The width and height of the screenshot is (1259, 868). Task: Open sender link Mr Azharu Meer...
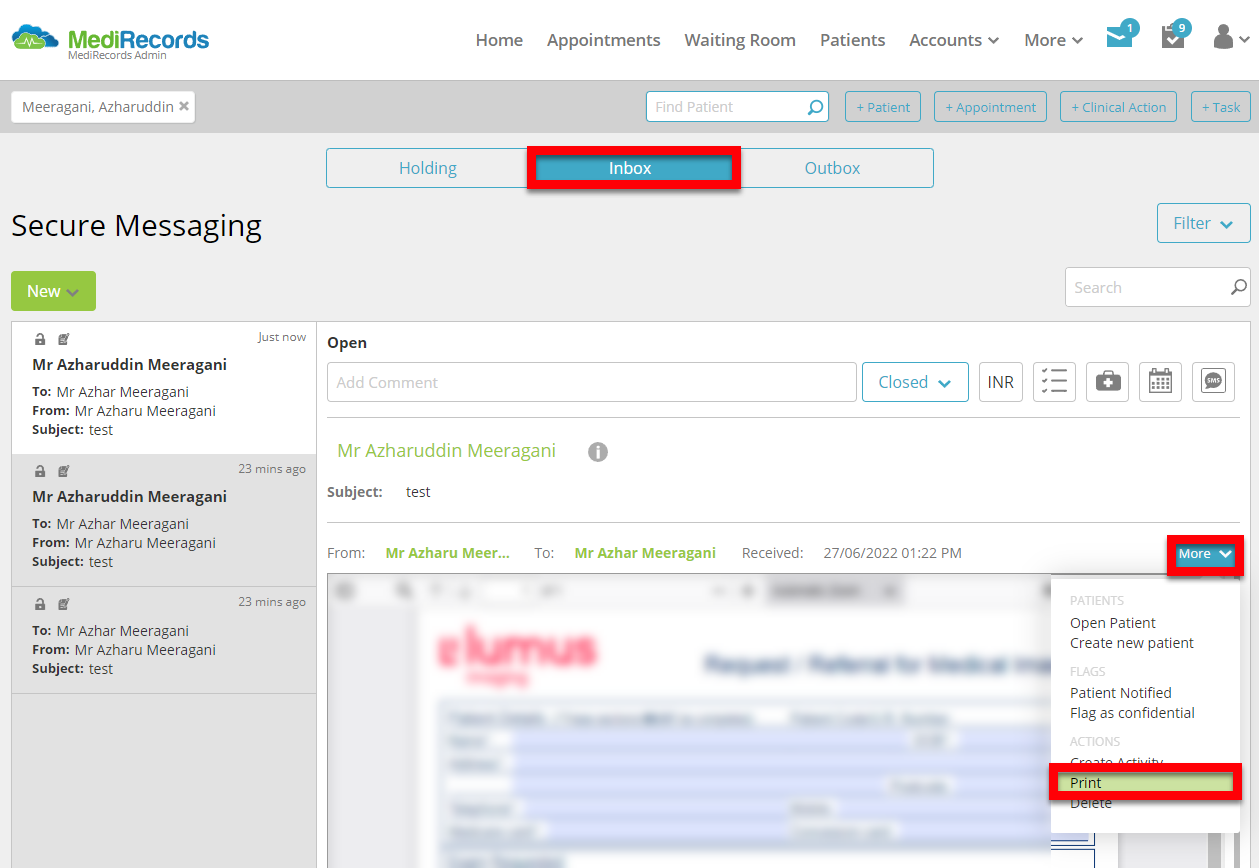(447, 553)
